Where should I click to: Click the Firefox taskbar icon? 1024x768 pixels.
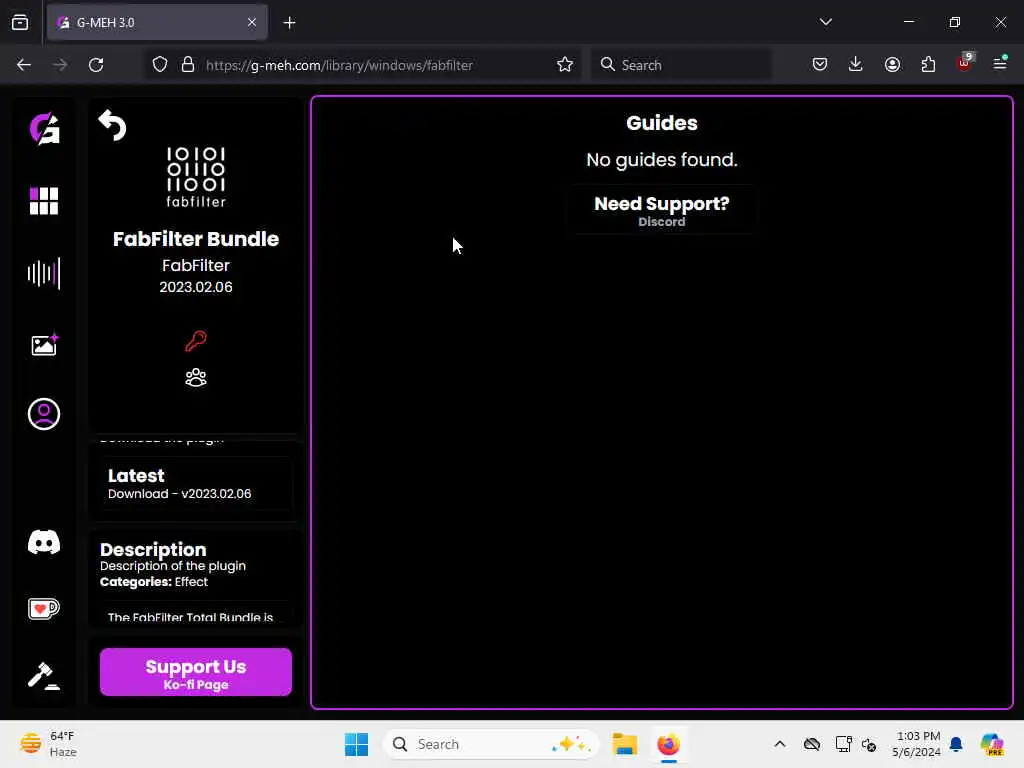click(668, 744)
